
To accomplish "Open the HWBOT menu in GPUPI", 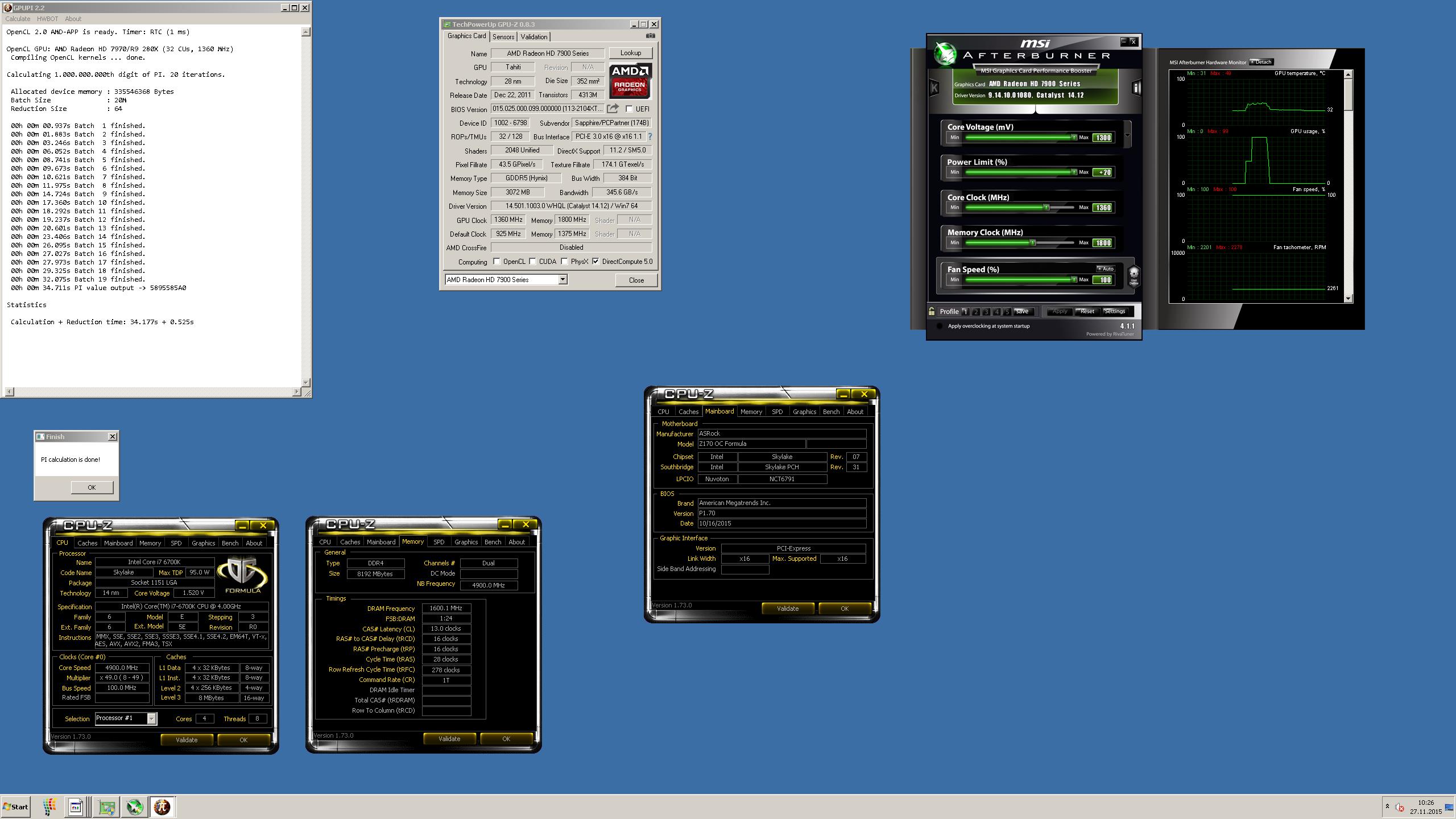I will coord(47,19).
